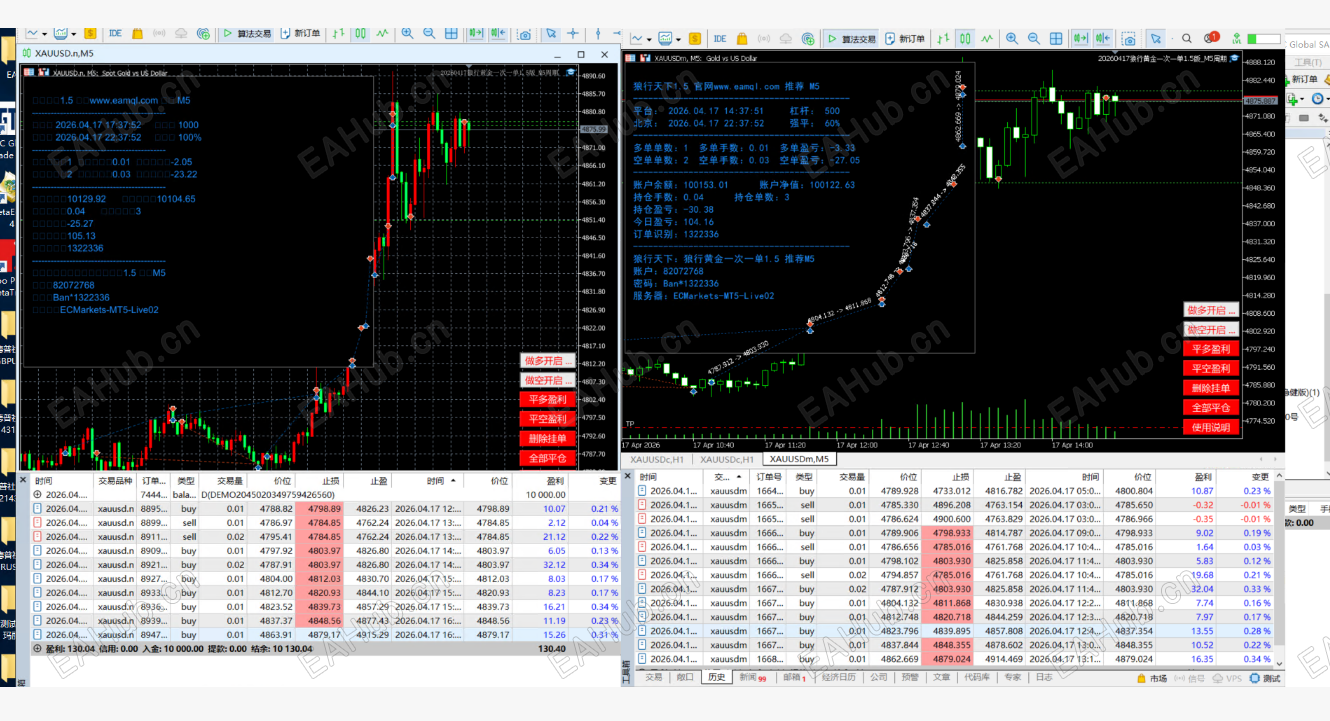Switch to the 经济日历 economic calendar tab
This screenshot has height=721, width=1330.
tap(838, 677)
